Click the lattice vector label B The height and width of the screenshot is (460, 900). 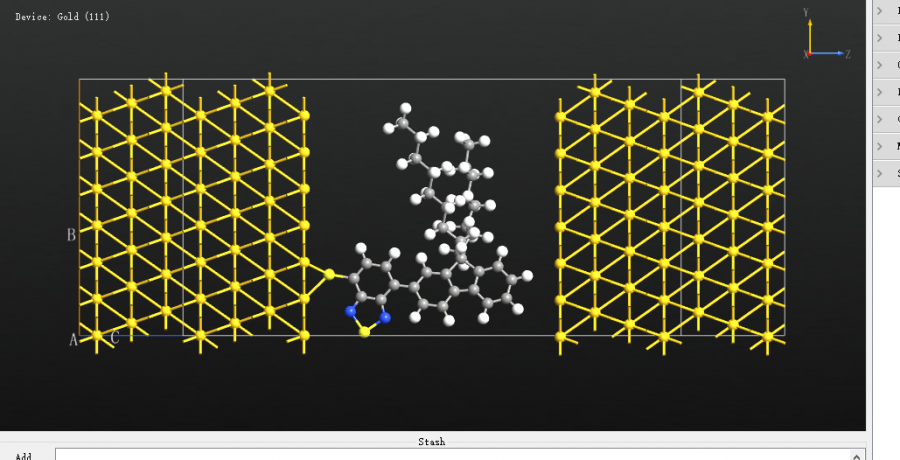tap(71, 235)
